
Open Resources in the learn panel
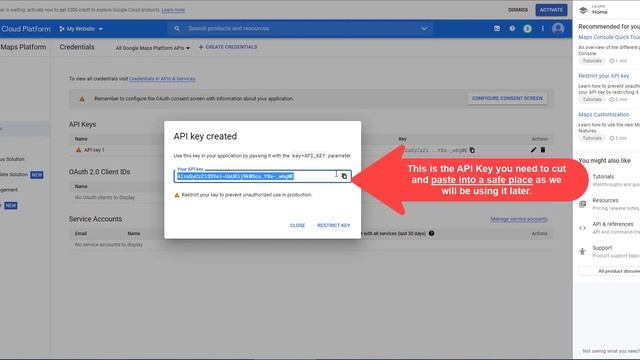pos(605,200)
